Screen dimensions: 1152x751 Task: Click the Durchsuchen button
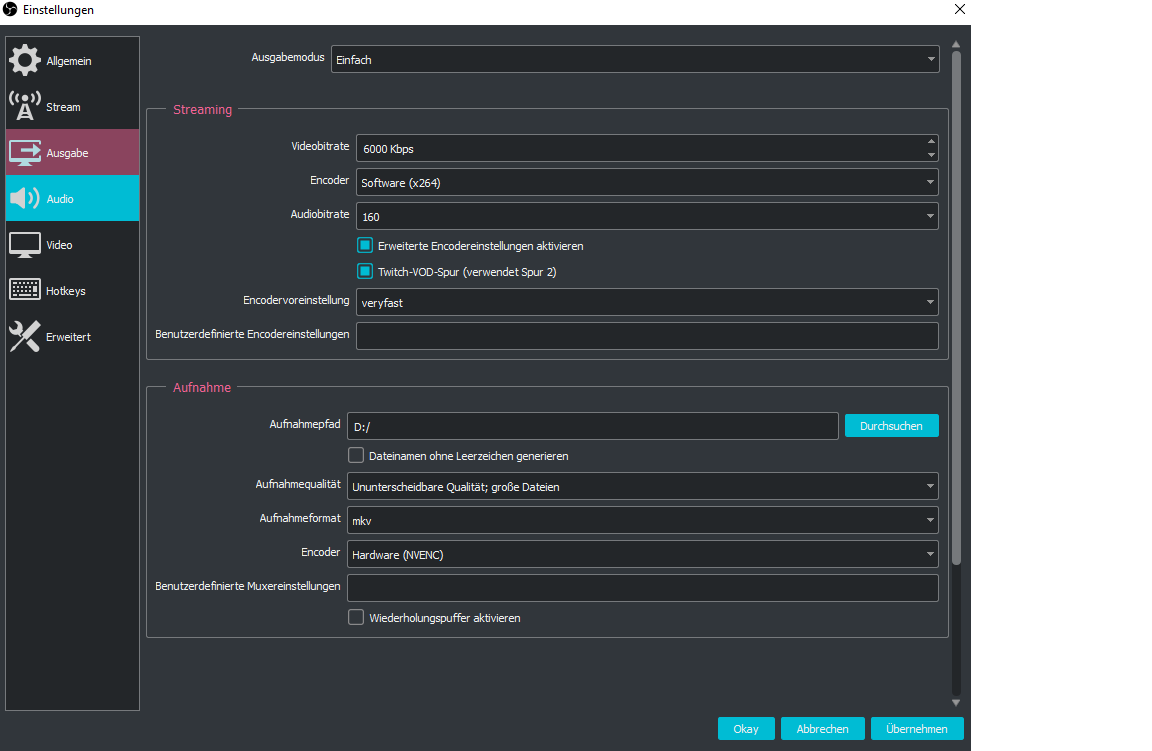[x=891, y=425]
